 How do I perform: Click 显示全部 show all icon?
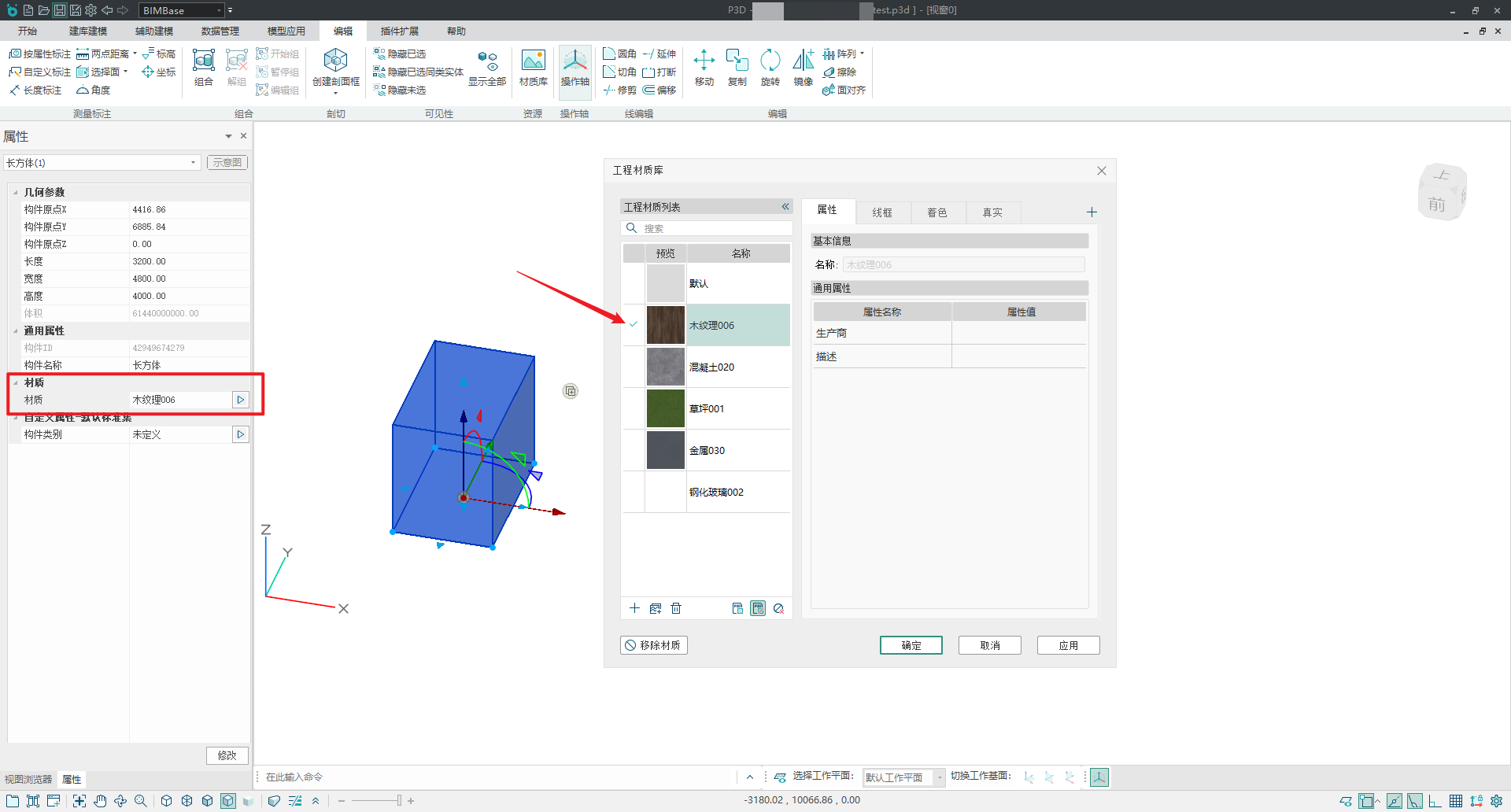coord(487,67)
